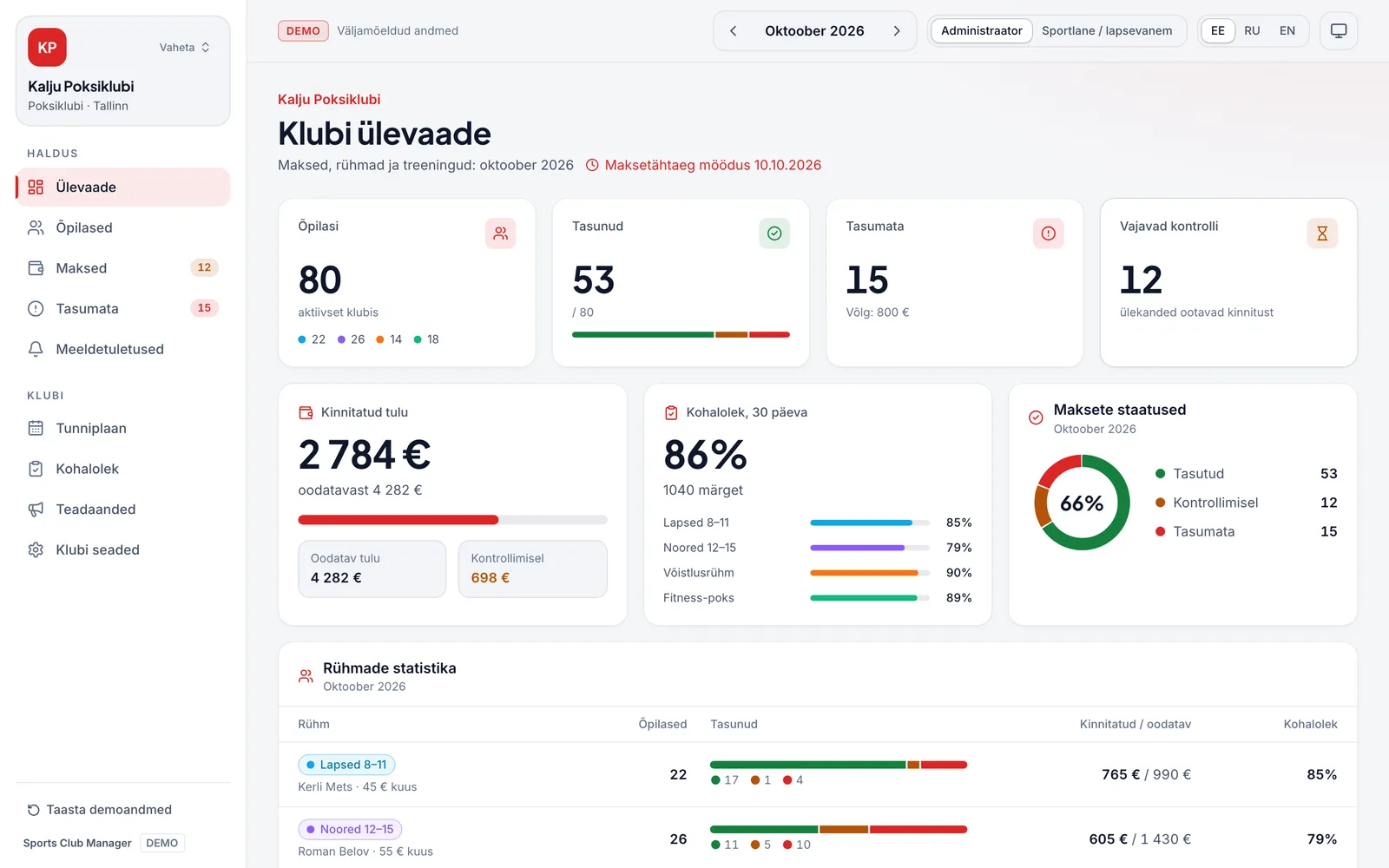Screen dimensions: 1389x868
Task: Click the Tasumata alert circle icon in sidebar
Action: click(36, 308)
